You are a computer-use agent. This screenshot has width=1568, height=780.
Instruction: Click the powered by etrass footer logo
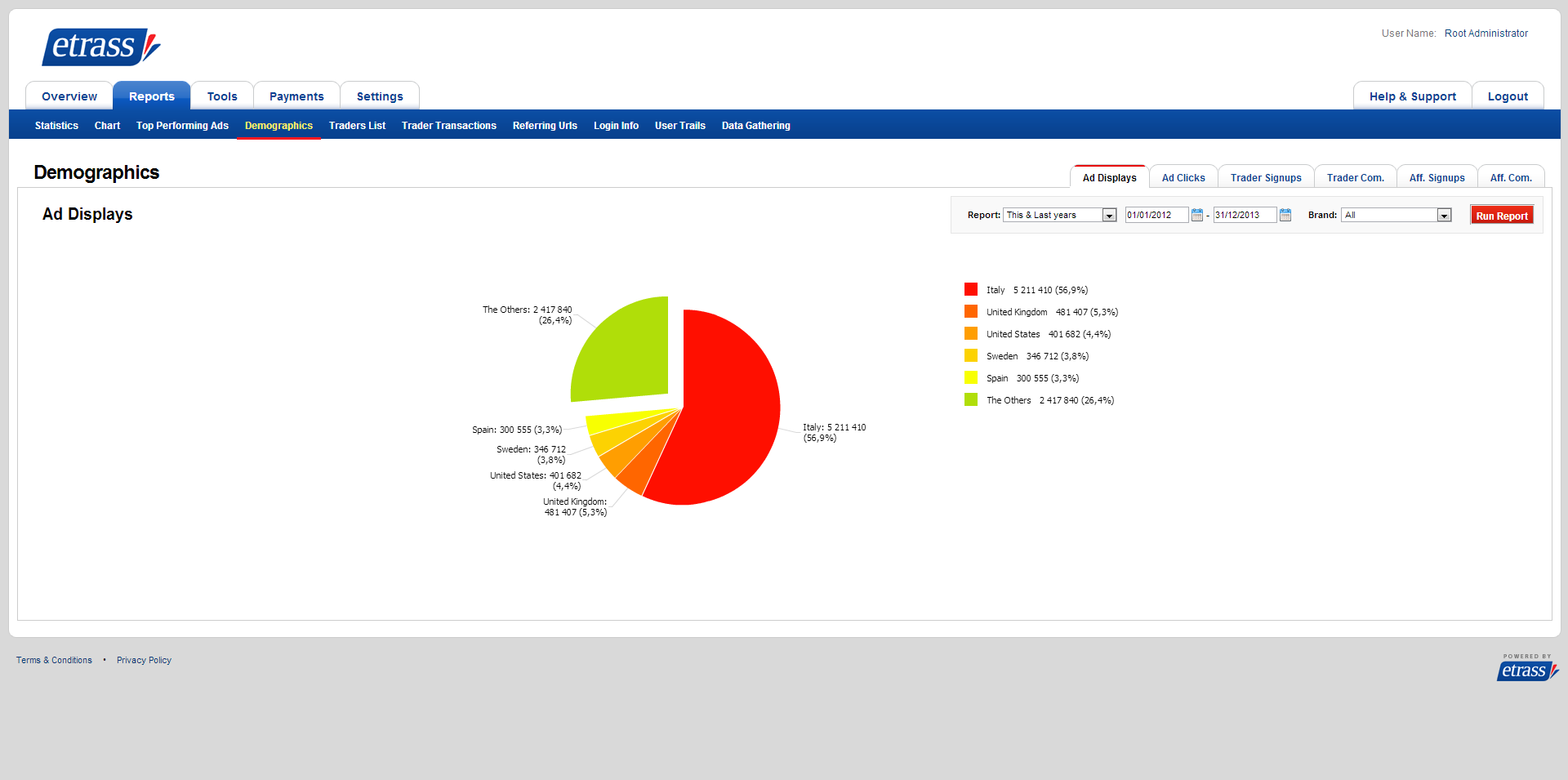point(1526,669)
